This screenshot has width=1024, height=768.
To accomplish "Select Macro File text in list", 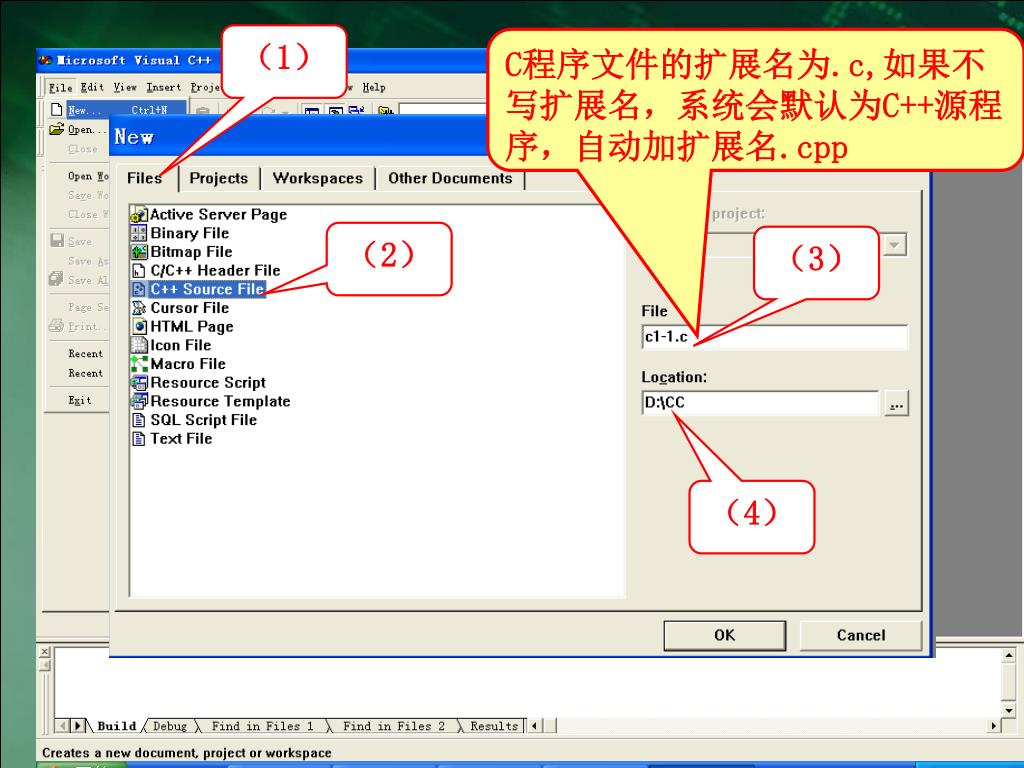I will pyautogui.click(x=188, y=364).
